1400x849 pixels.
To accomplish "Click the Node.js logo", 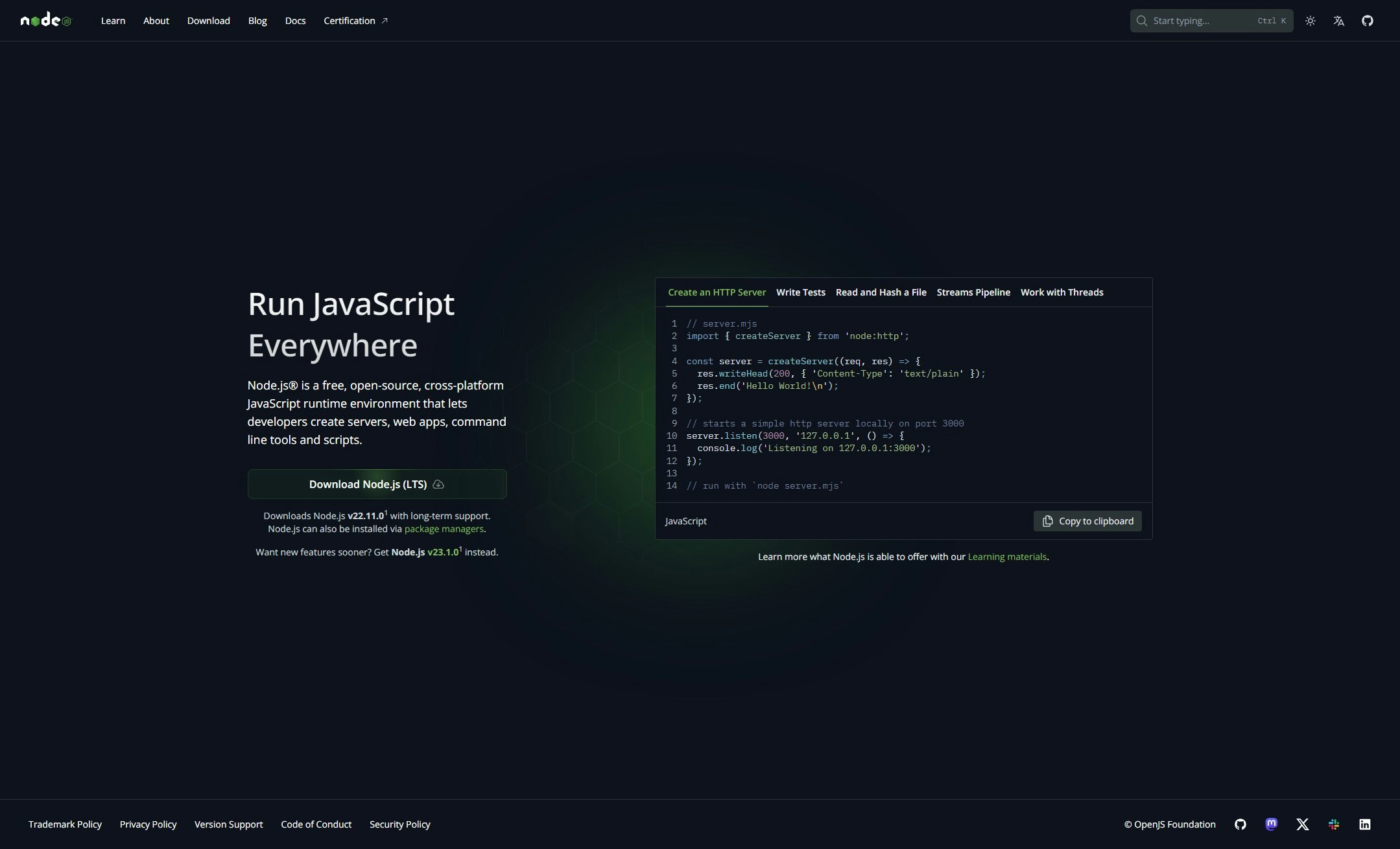I will pyautogui.click(x=45, y=19).
